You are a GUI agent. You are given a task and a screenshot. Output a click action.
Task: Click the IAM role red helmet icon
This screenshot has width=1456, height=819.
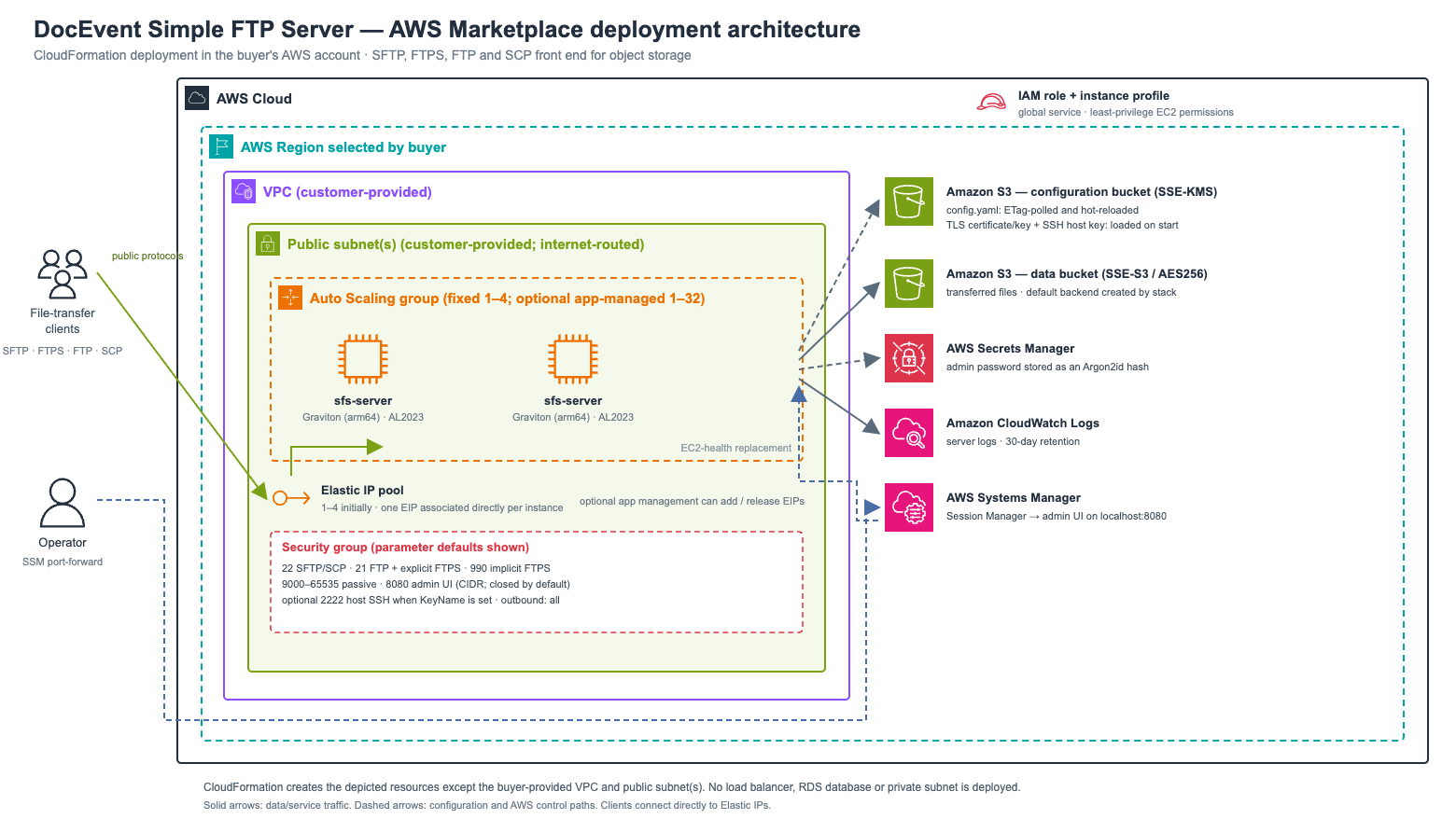coord(991,102)
